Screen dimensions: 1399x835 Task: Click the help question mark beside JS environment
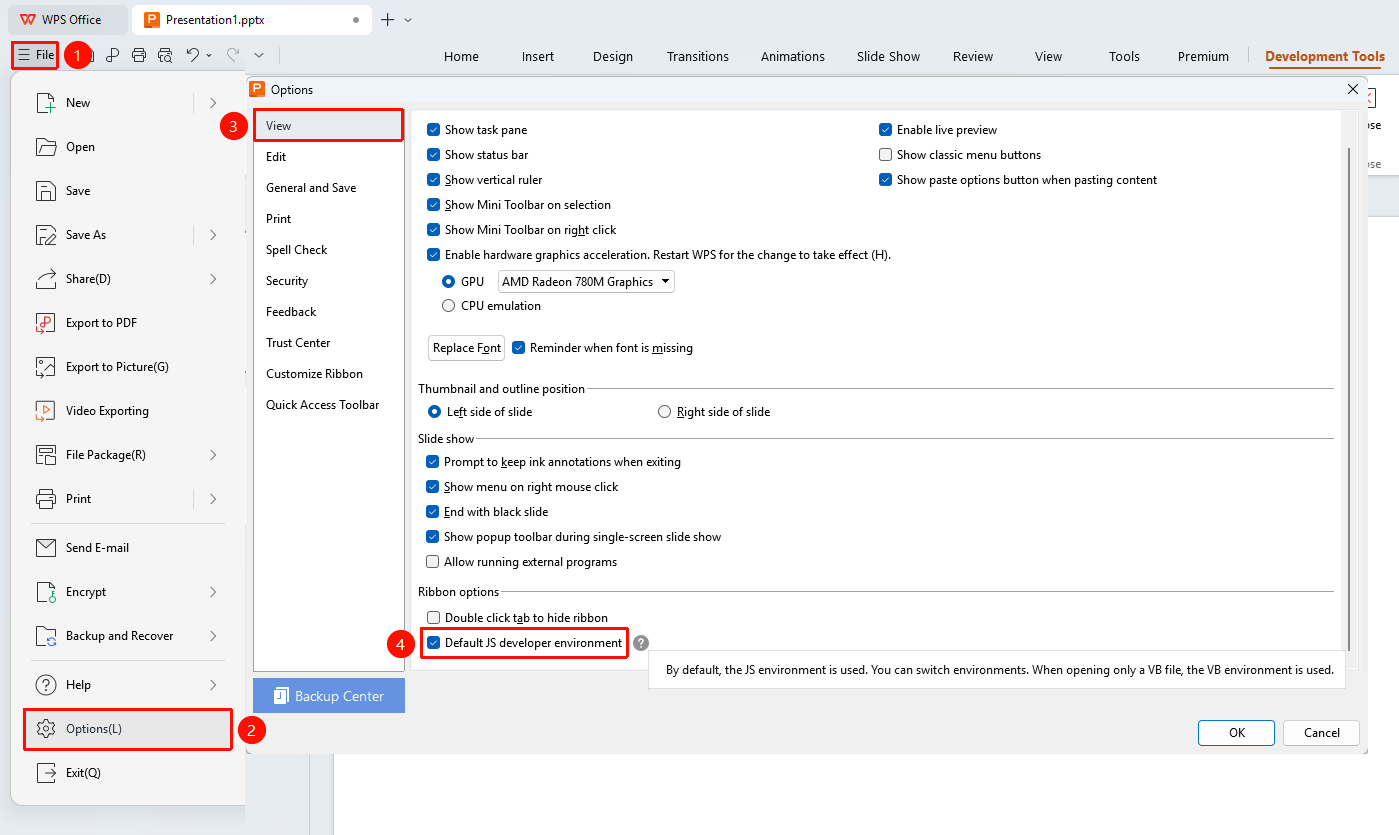(x=641, y=643)
